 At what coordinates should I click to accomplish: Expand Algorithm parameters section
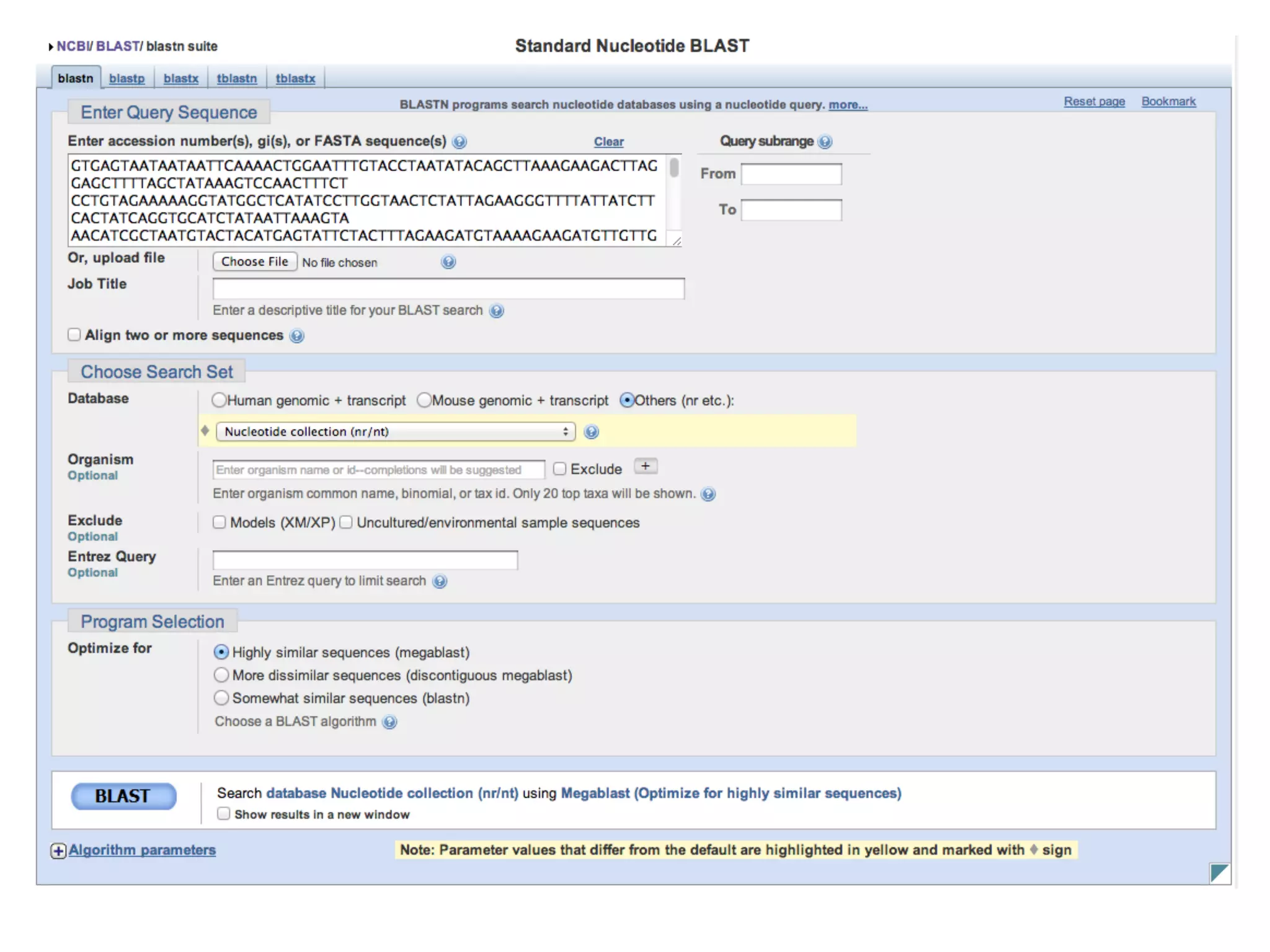pyautogui.click(x=141, y=850)
